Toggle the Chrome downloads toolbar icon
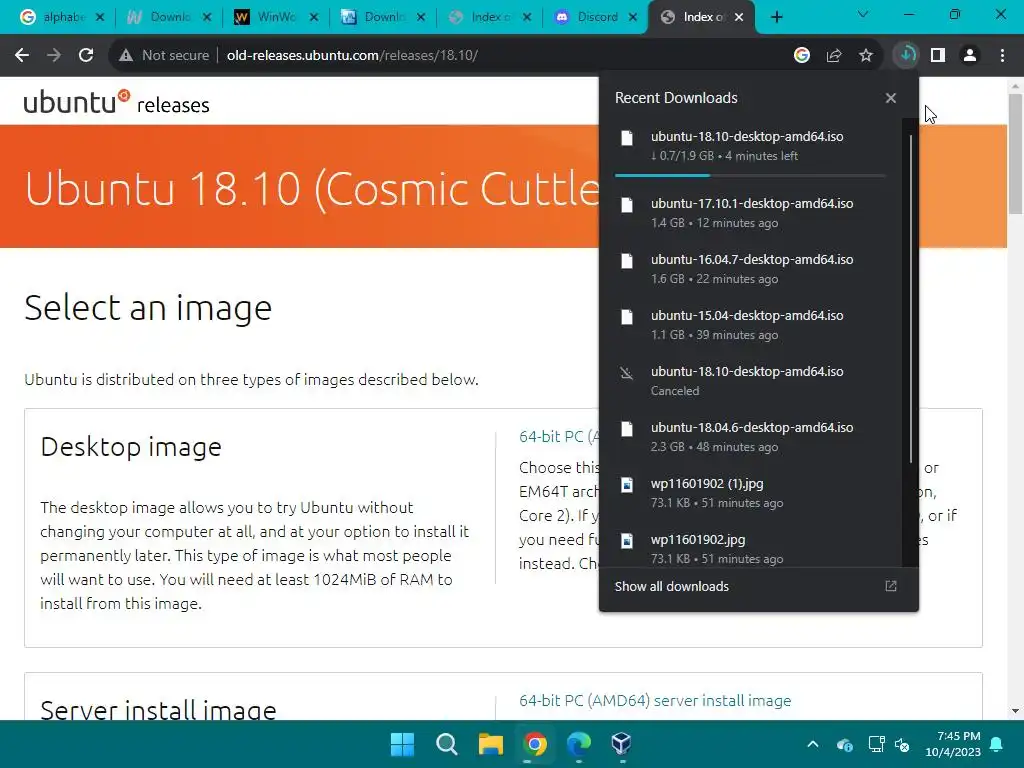 coord(906,55)
